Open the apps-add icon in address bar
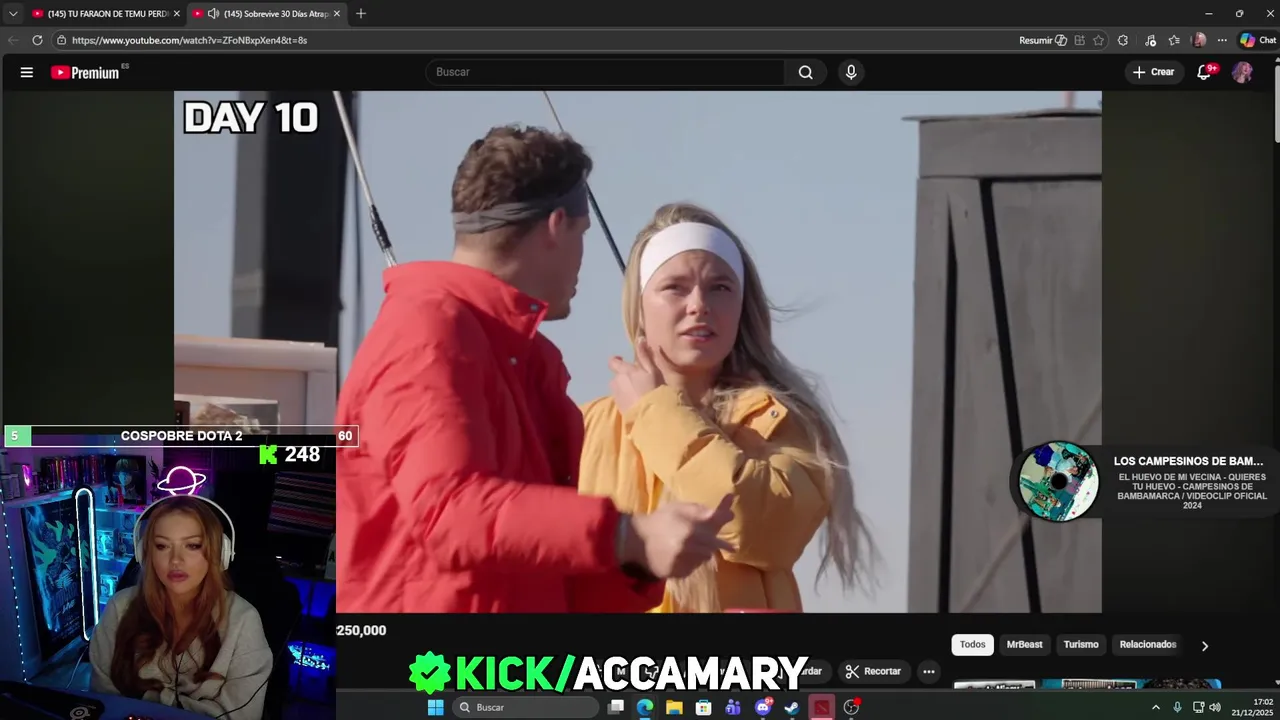1280x720 pixels. point(1079,40)
